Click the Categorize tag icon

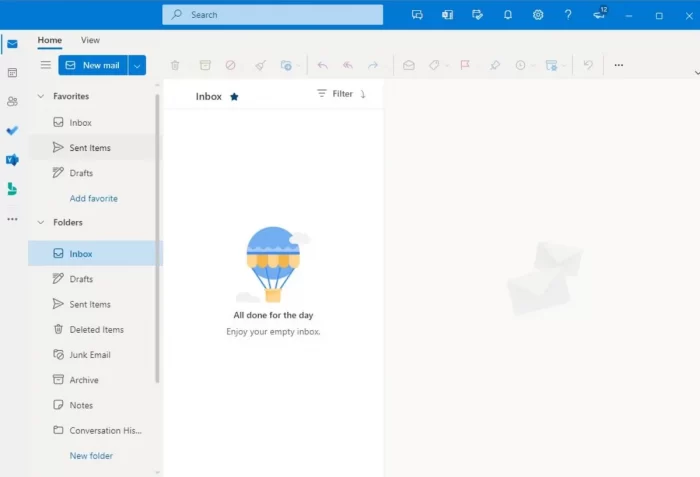[434, 65]
